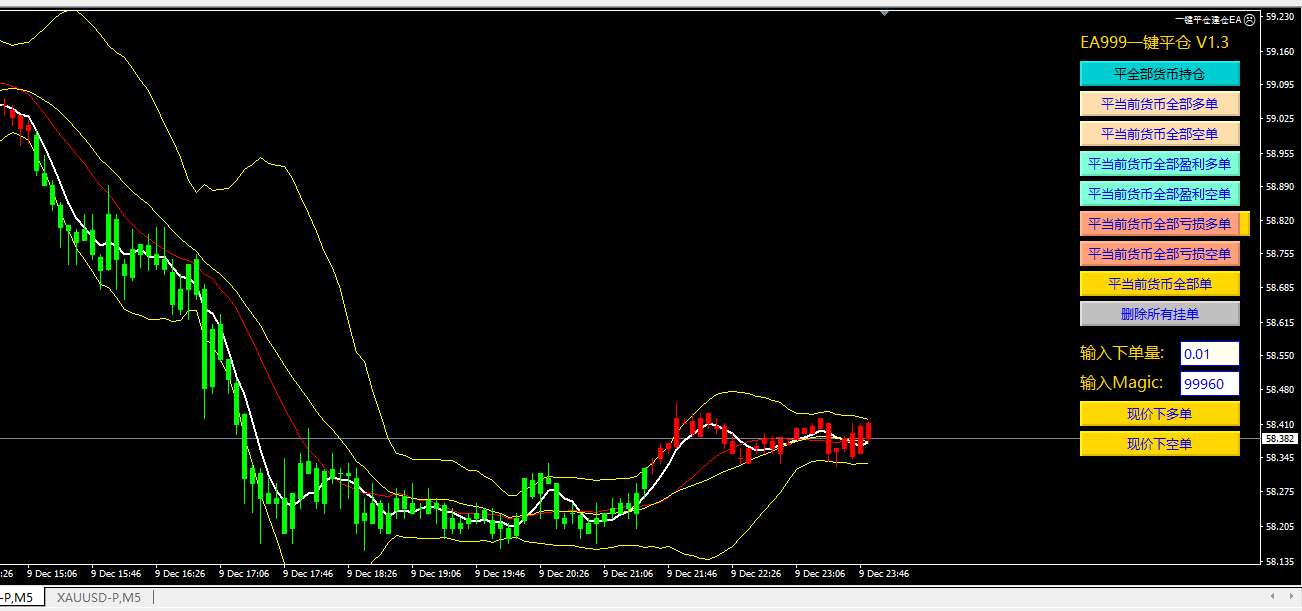Click the 9 Dec 15:06 time label
The height and width of the screenshot is (611, 1302).
pos(52,574)
